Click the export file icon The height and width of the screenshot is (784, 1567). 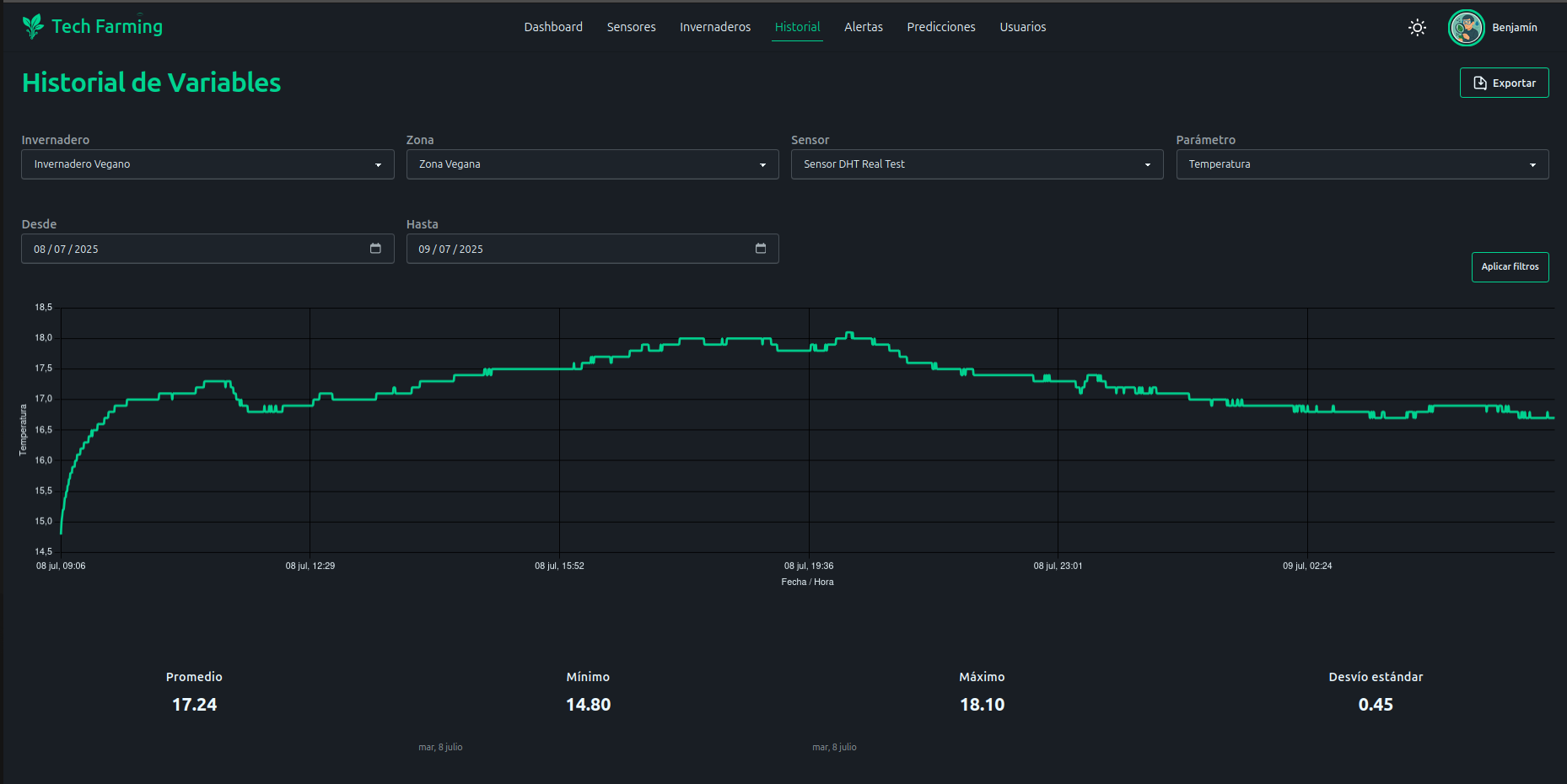coord(1479,83)
